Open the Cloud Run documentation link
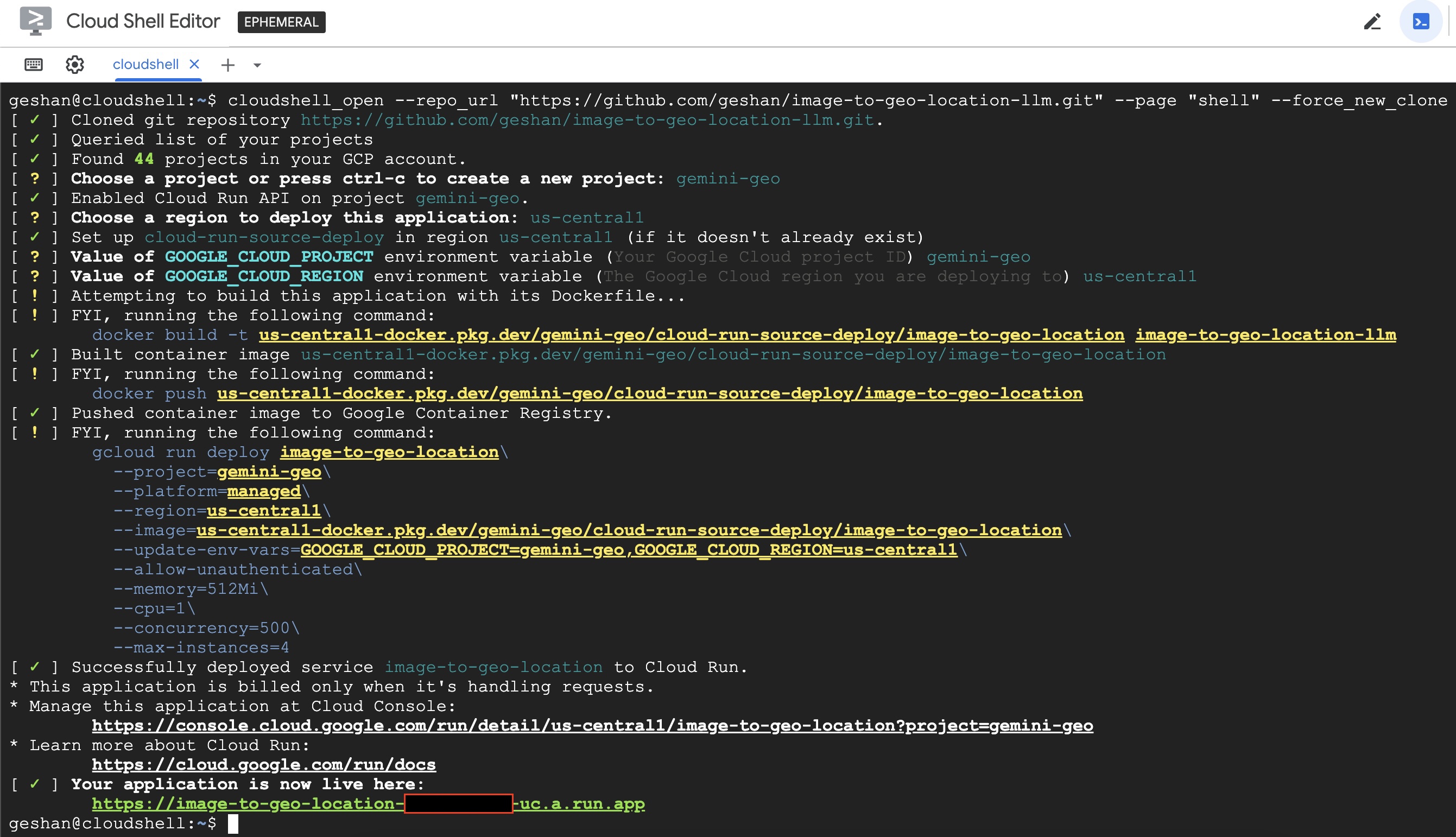This screenshot has width=1456, height=837. pos(263,765)
